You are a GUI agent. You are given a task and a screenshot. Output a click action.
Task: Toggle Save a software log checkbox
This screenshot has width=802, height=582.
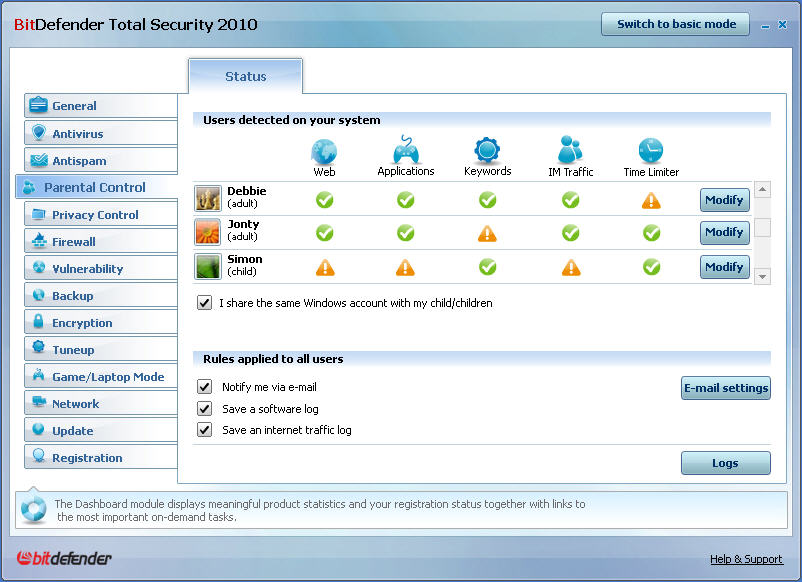click(204, 409)
